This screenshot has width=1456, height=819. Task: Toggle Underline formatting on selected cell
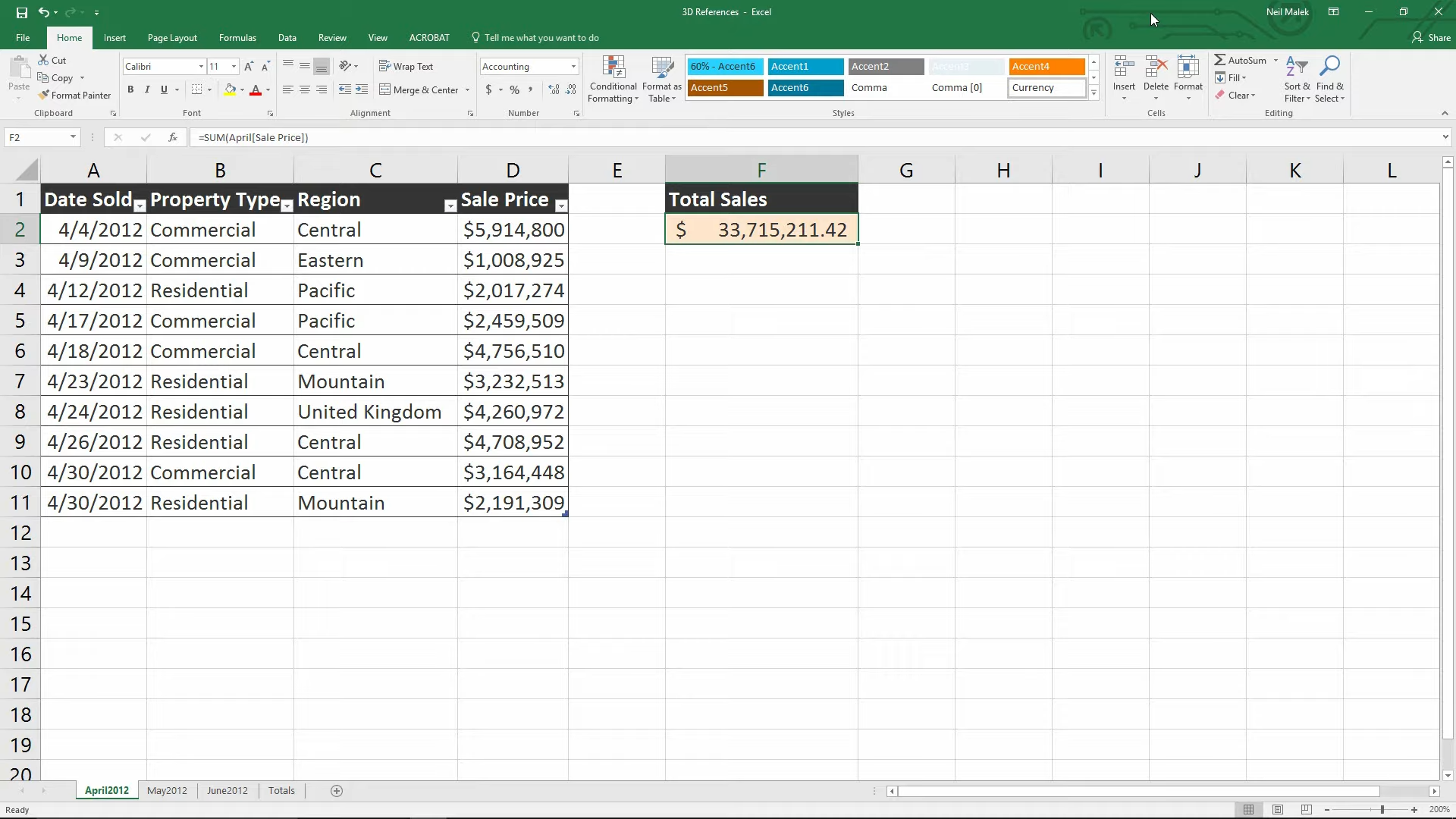click(x=163, y=90)
